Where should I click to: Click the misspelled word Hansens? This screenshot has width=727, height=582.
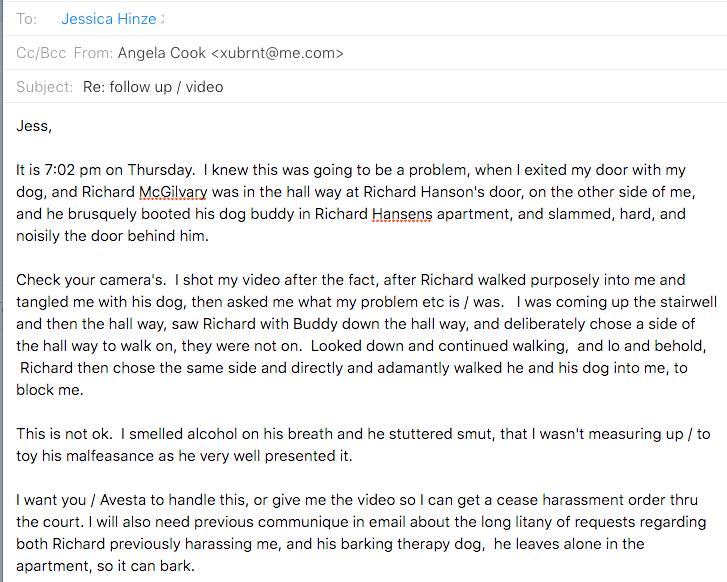coord(402,214)
